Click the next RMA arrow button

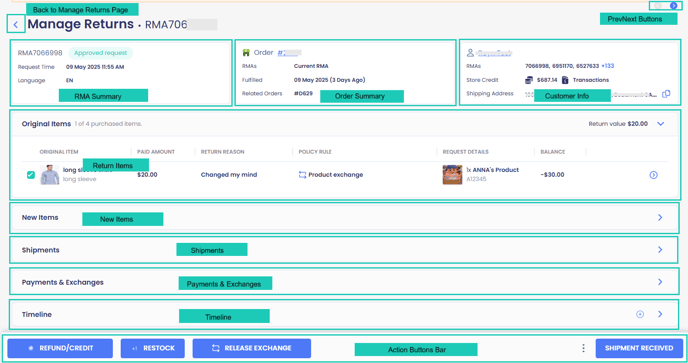tap(674, 6)
